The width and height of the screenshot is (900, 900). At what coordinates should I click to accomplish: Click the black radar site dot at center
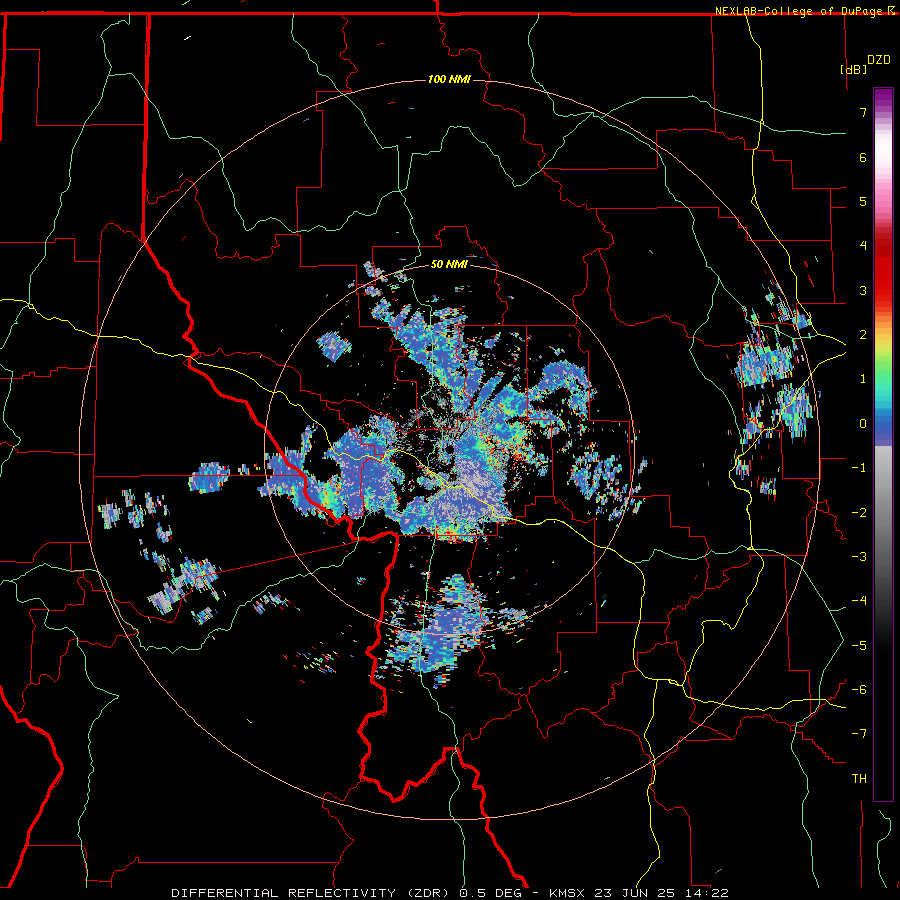(449, 449)
